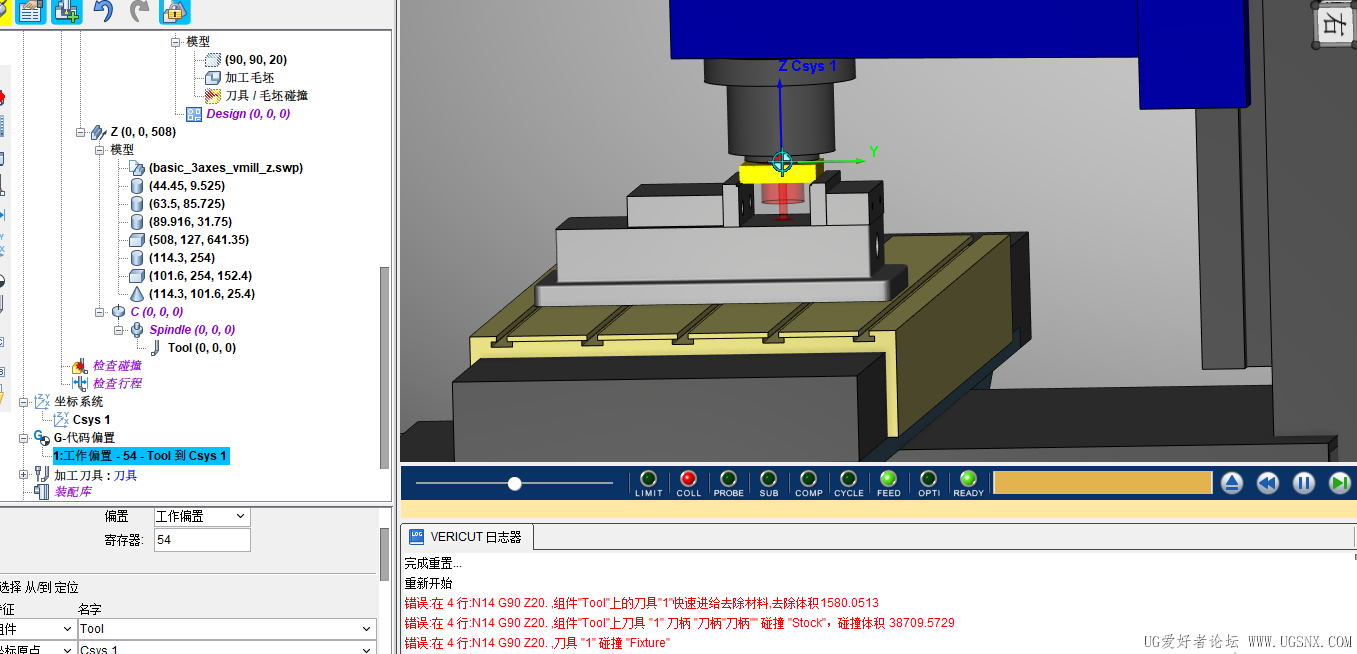Collapse the 坐标系统 coordinate systems node
The width and height of the screenshot is (1357, 654).
24,402
